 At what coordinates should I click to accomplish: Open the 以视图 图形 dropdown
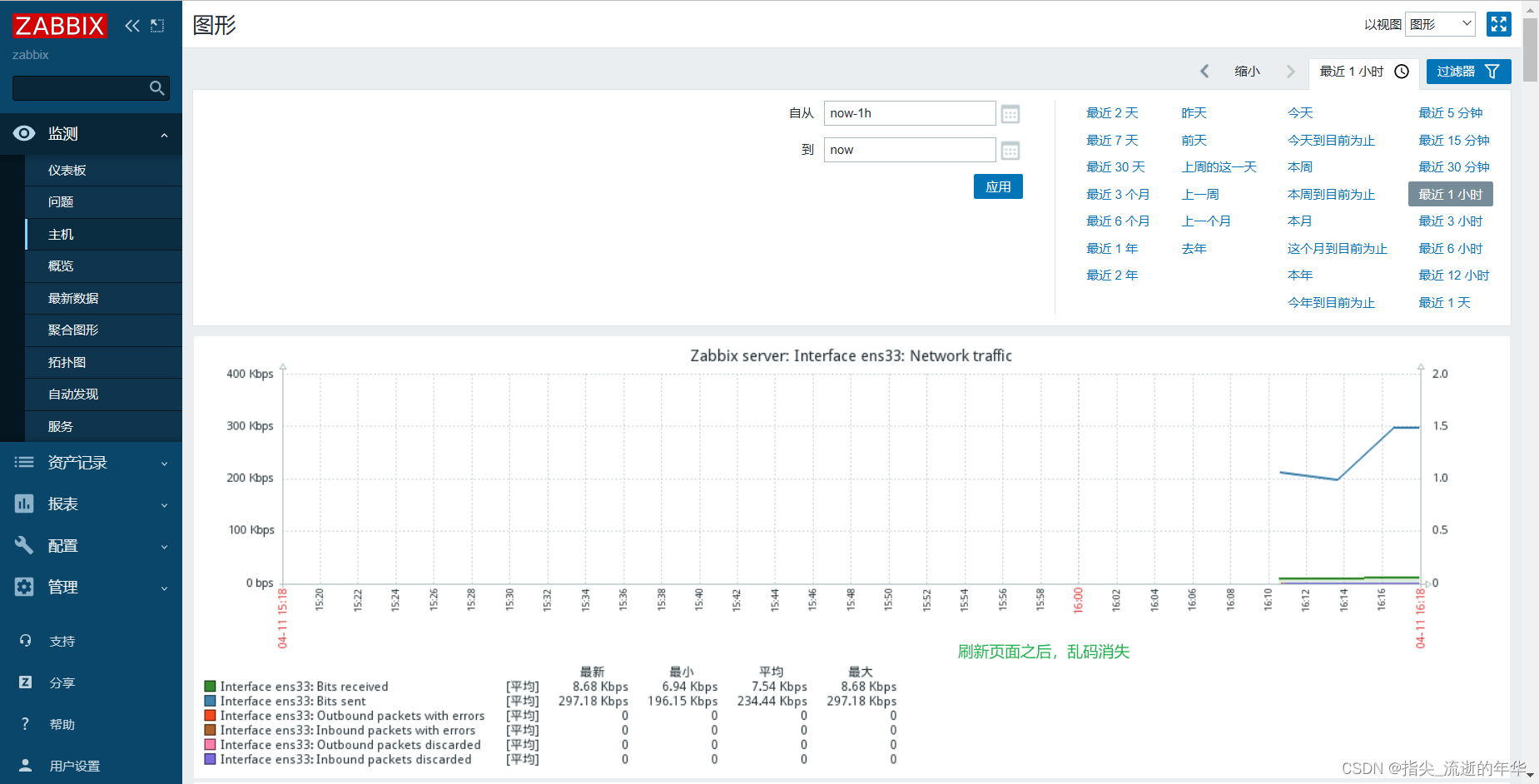[1440, 24]
